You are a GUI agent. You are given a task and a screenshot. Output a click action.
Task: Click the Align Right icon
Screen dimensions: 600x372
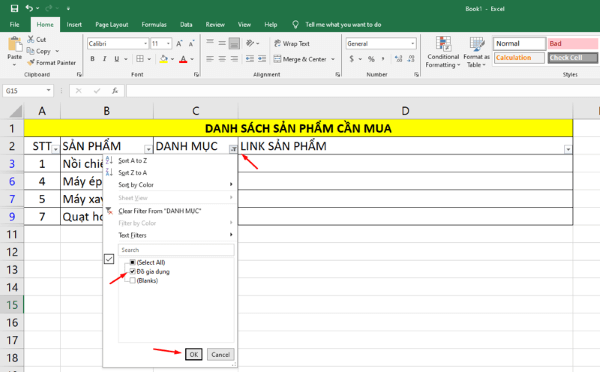pyautogui.click(x=234, y=59)
